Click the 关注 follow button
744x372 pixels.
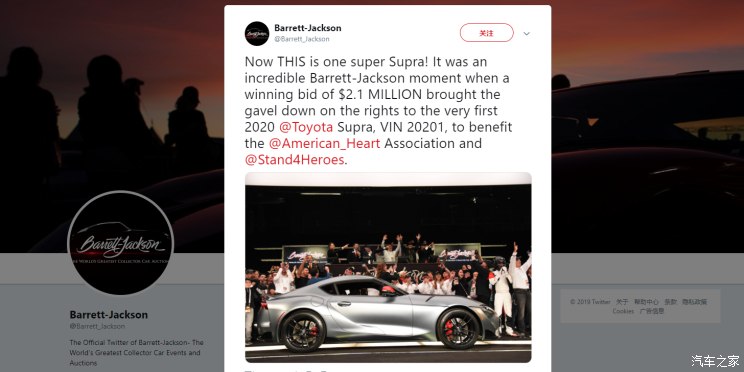coord(486,33)
